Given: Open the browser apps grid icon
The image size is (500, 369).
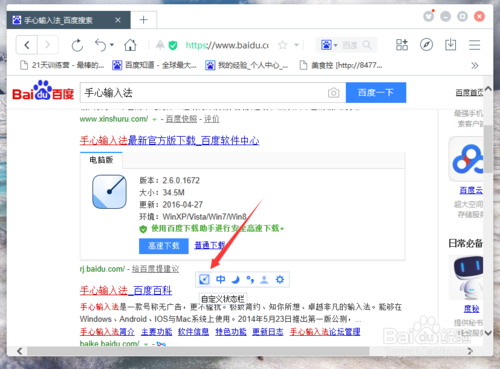Looking at the screenshot, I should pyautogui.click(x=402, y=45).
